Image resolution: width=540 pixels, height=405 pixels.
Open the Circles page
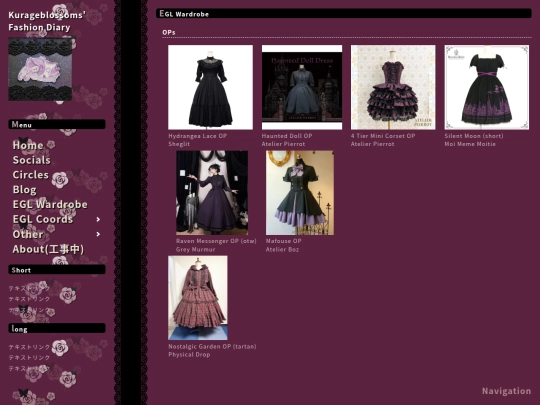[x=31, y=175]
